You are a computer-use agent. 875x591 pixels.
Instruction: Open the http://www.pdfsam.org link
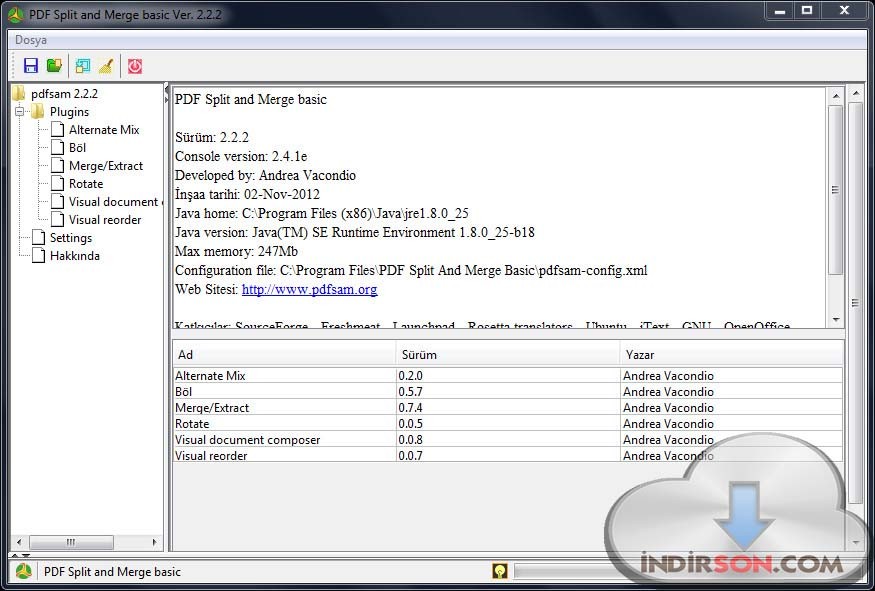pos(309,289)
